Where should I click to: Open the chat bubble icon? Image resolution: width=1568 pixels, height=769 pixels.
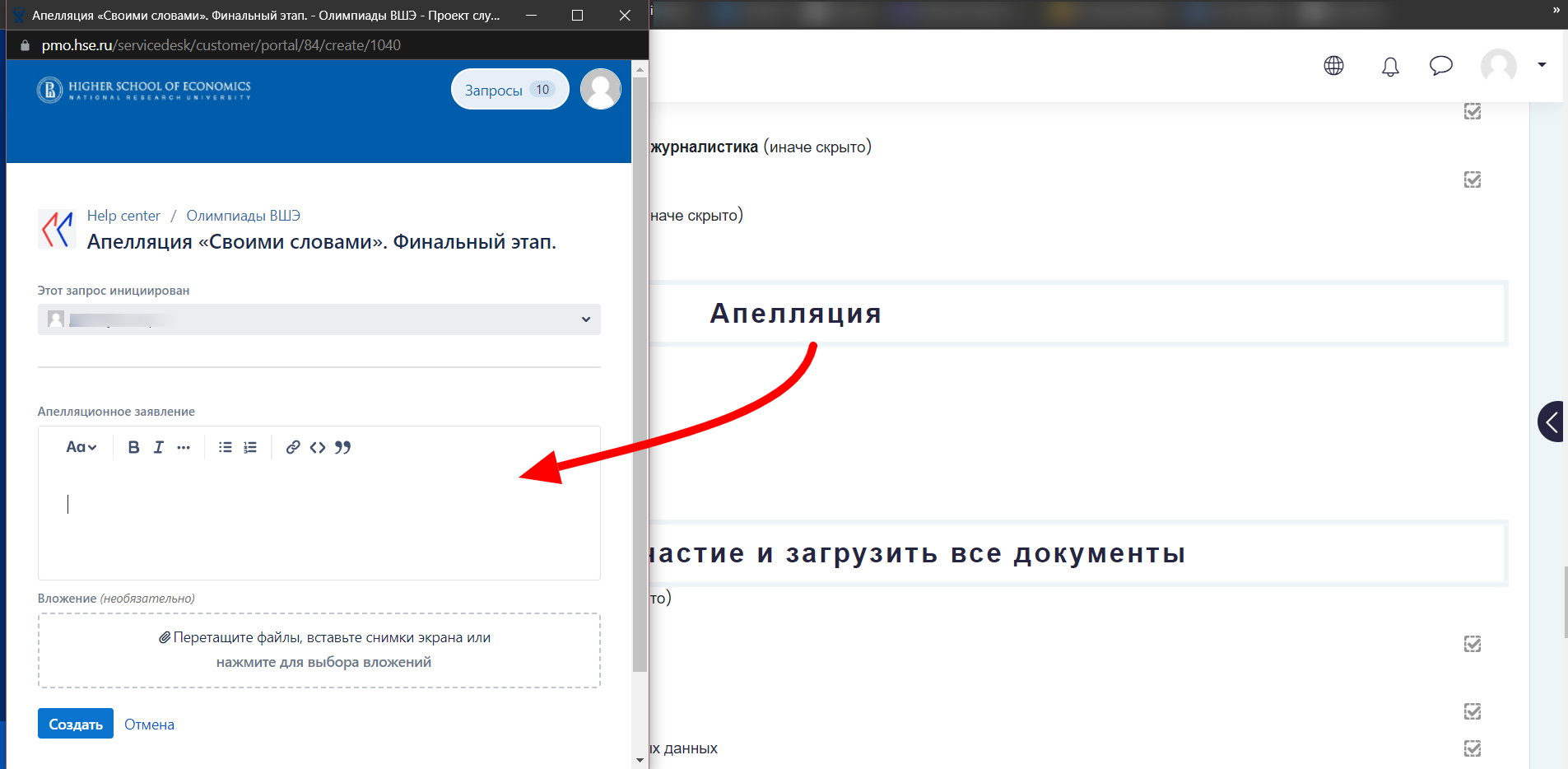point(1441,67)
